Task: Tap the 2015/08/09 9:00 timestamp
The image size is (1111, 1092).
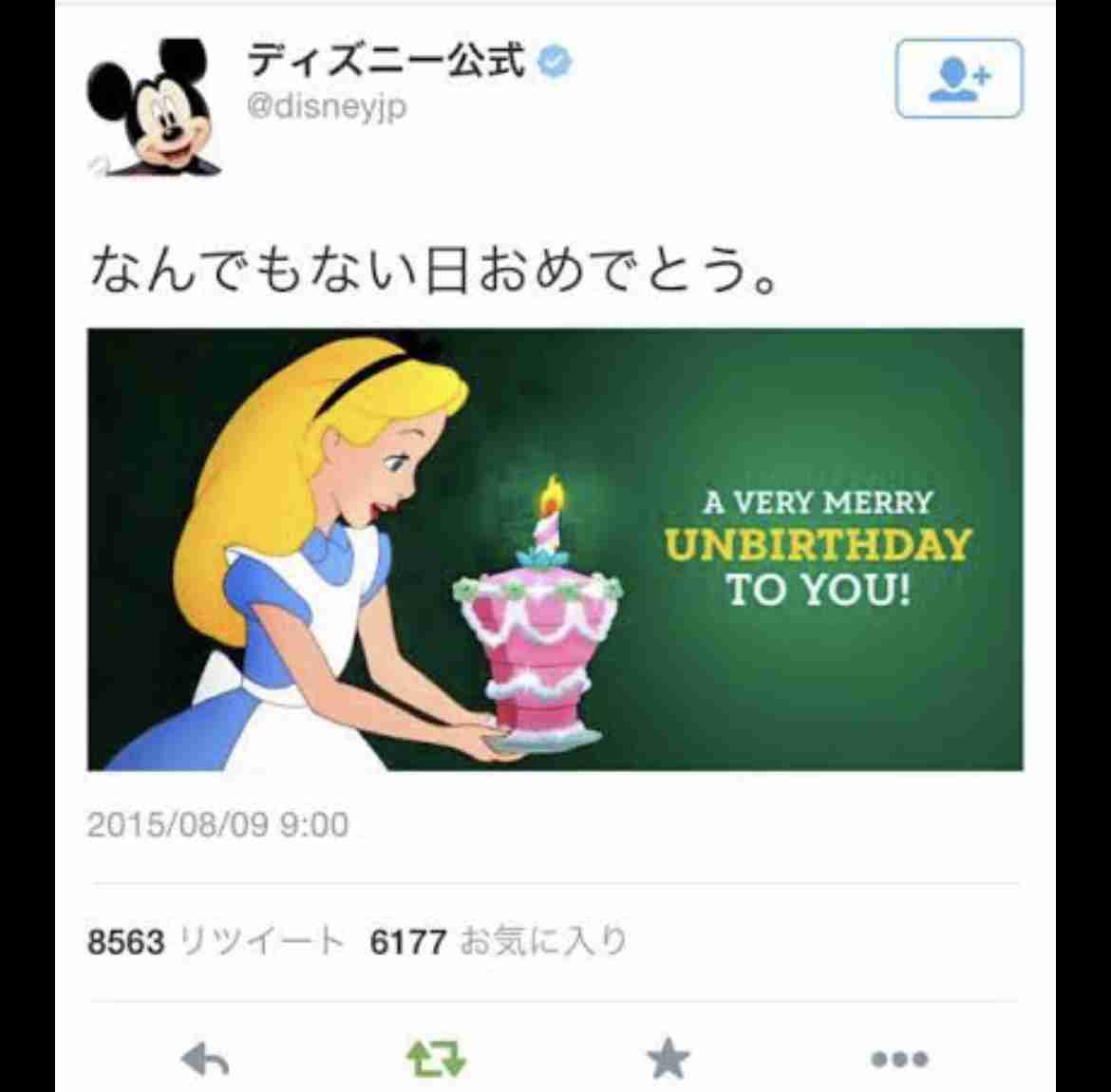Action: click(x=217, y=825)
